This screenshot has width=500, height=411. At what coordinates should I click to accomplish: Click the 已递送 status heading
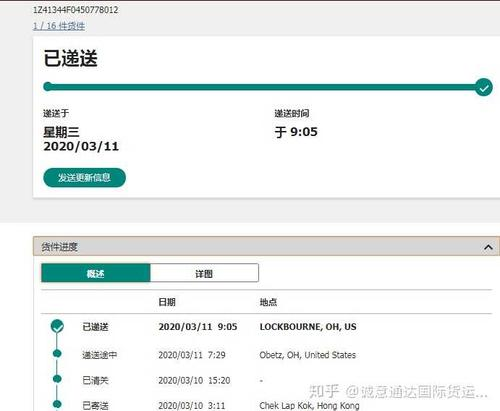click(71, 58)
